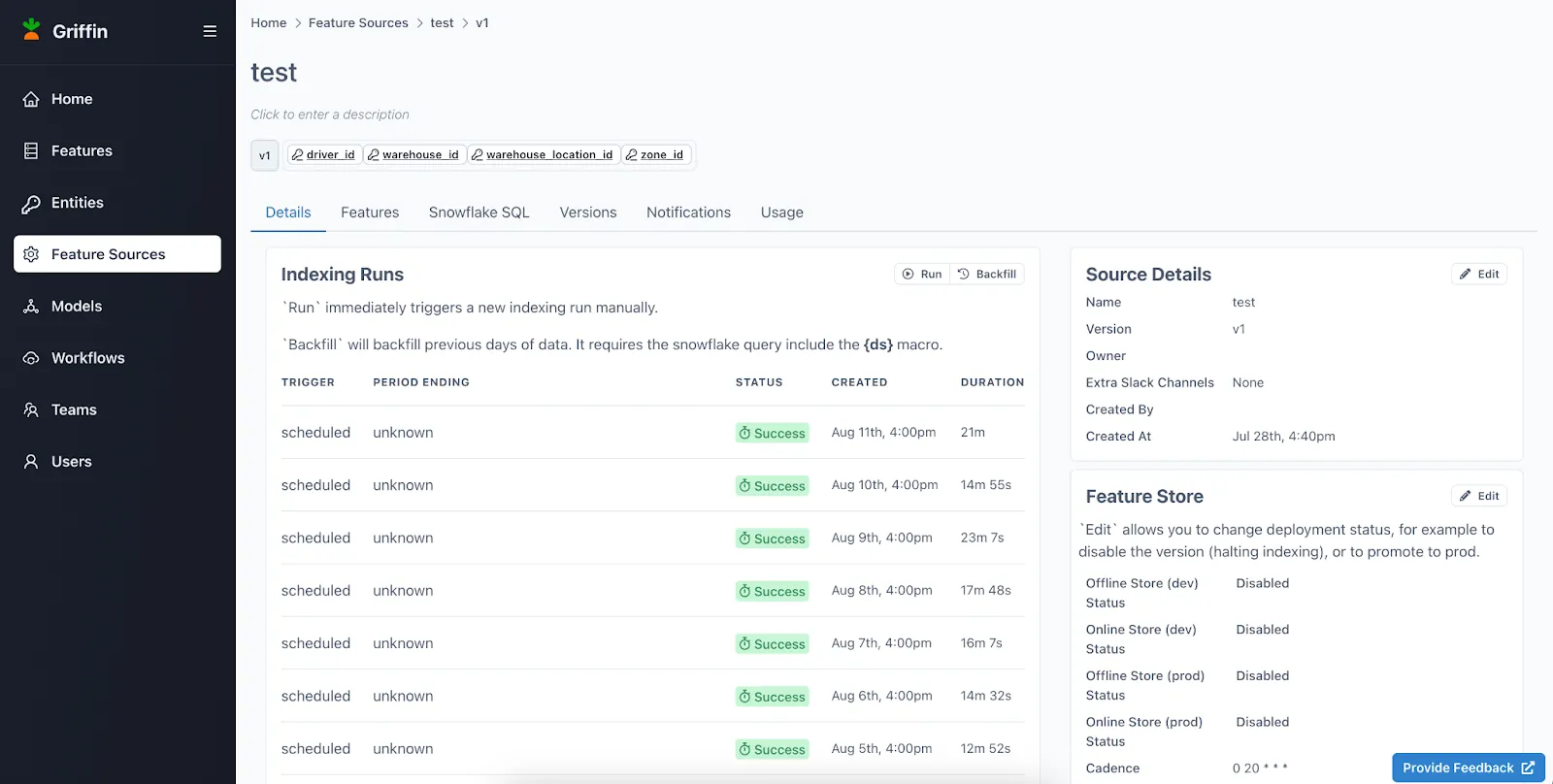Click the Home house icon in sidebar
This screenshot has width=1553, height=784.
tap(31, 99)
